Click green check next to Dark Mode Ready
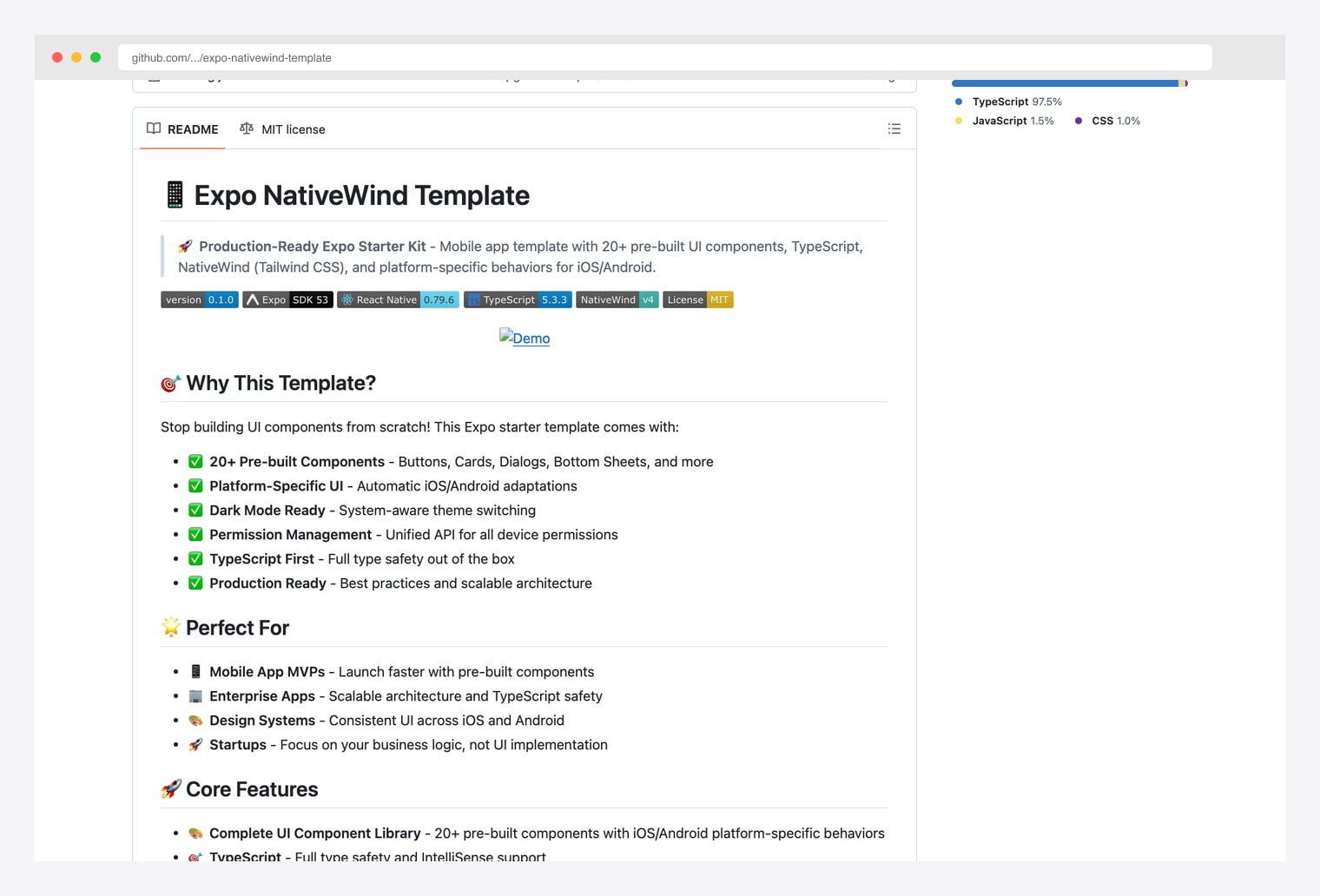Screen dimensions: 1320x896 (195, 510)
